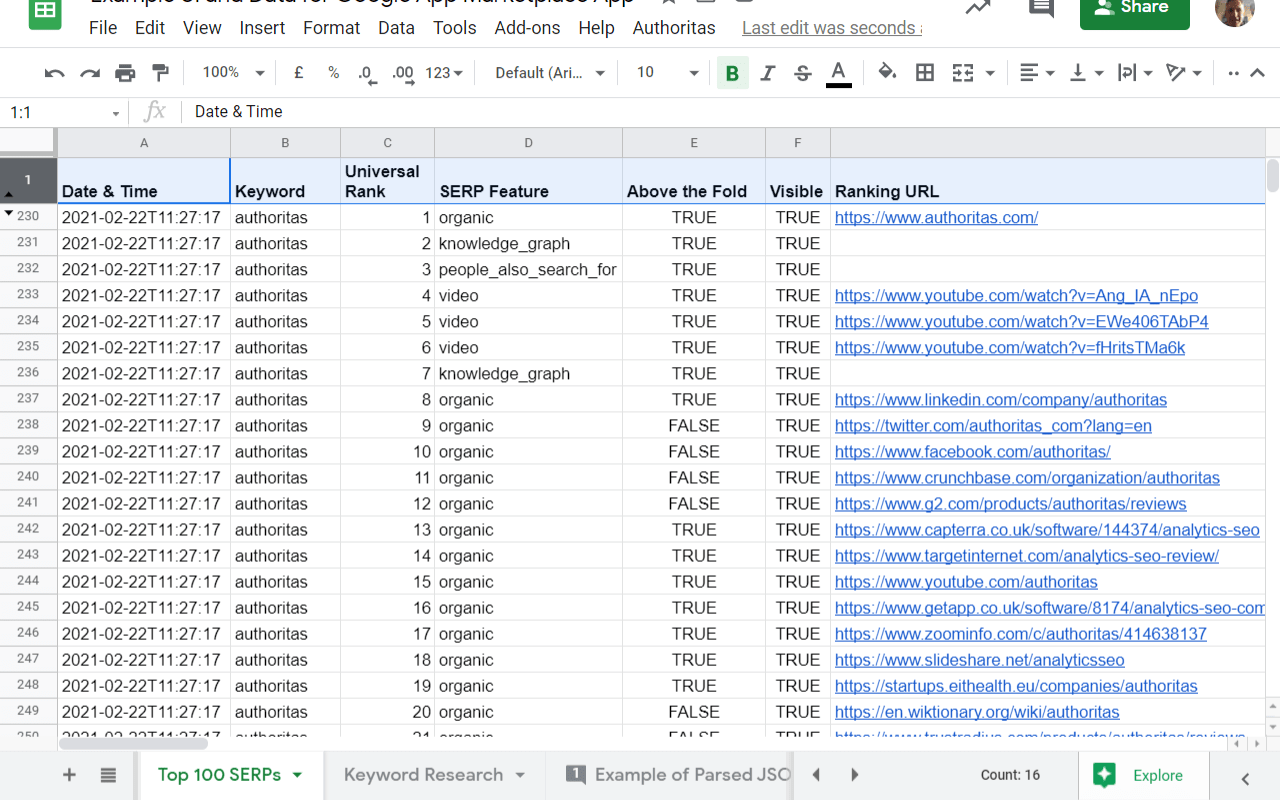Open the vertical align dropdown

click(x=1085, y=73)
